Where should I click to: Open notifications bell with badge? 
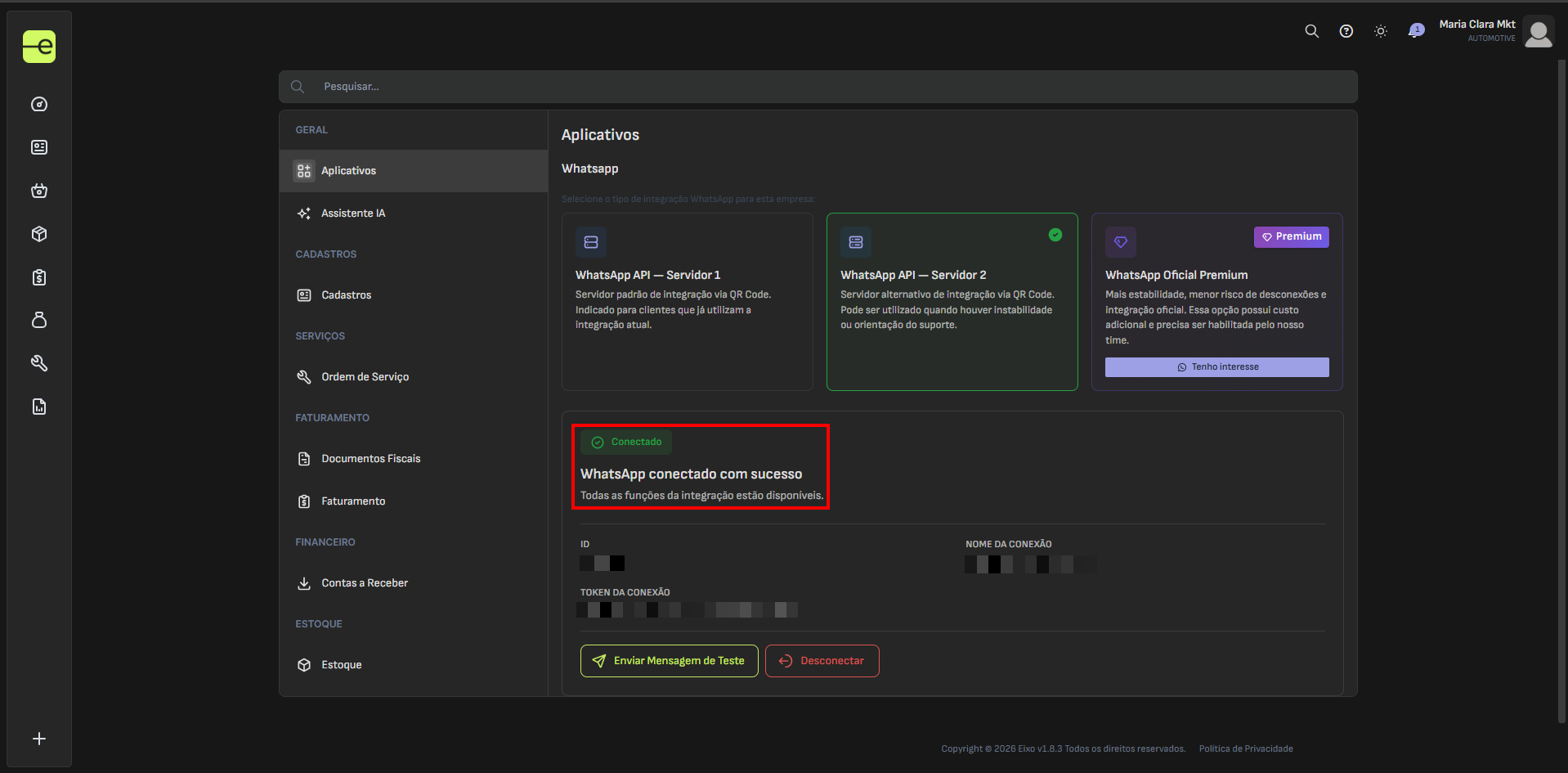(x=1416, y=31)
